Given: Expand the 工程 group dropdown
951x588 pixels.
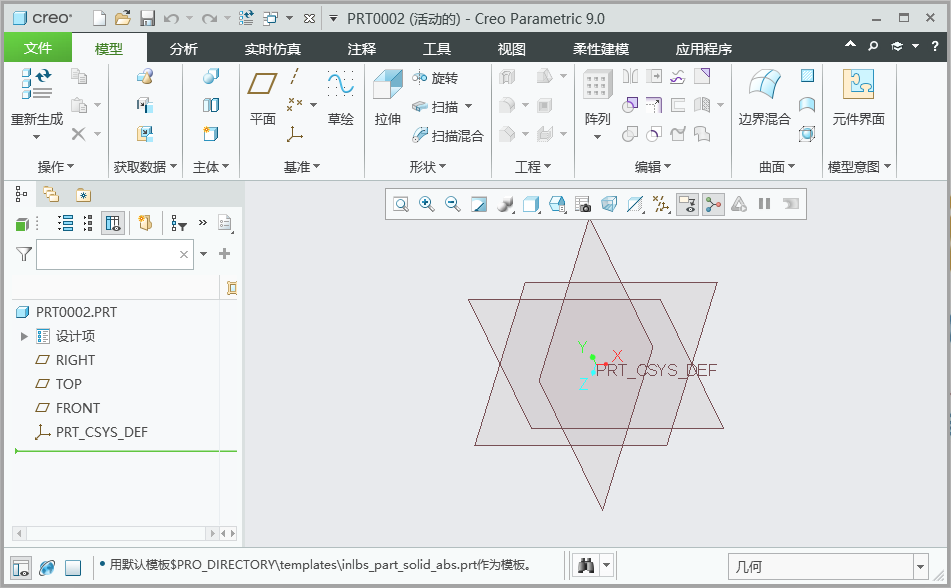Looking at the screenshot, I should (533, 167).
